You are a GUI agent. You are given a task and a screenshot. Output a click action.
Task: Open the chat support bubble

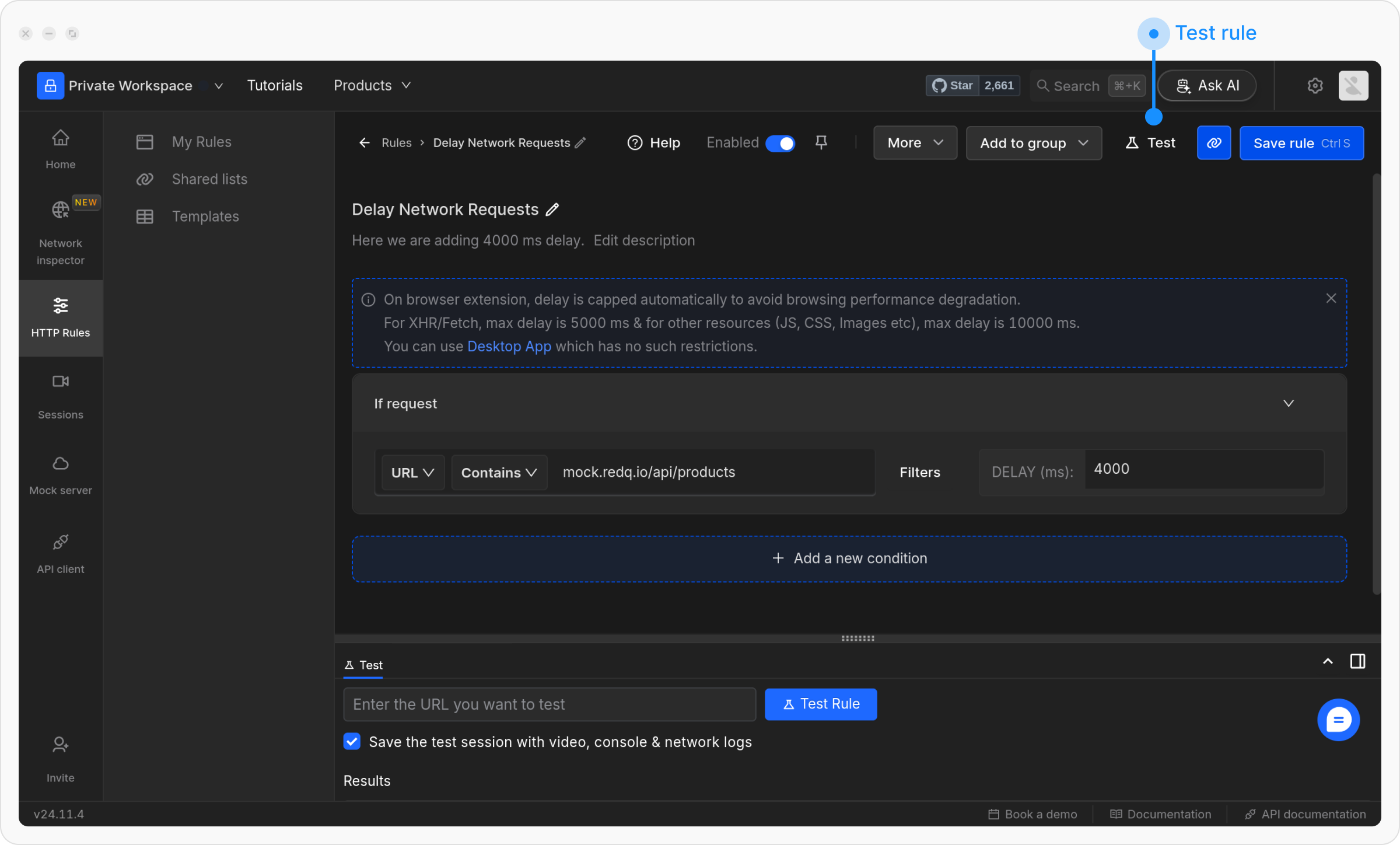point(1338,720)
